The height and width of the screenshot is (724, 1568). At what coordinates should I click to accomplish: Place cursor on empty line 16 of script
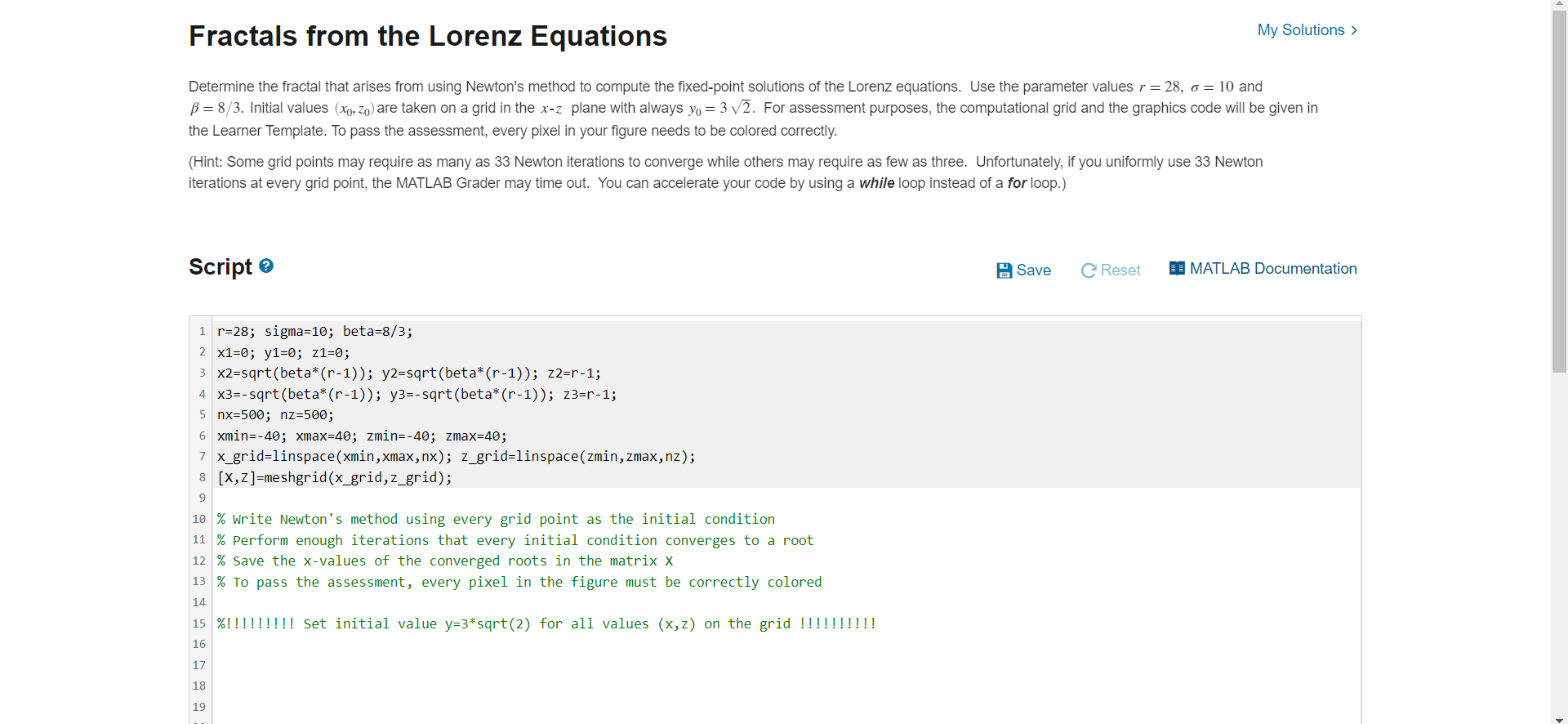pyautogui.click(x=786, y=645)
